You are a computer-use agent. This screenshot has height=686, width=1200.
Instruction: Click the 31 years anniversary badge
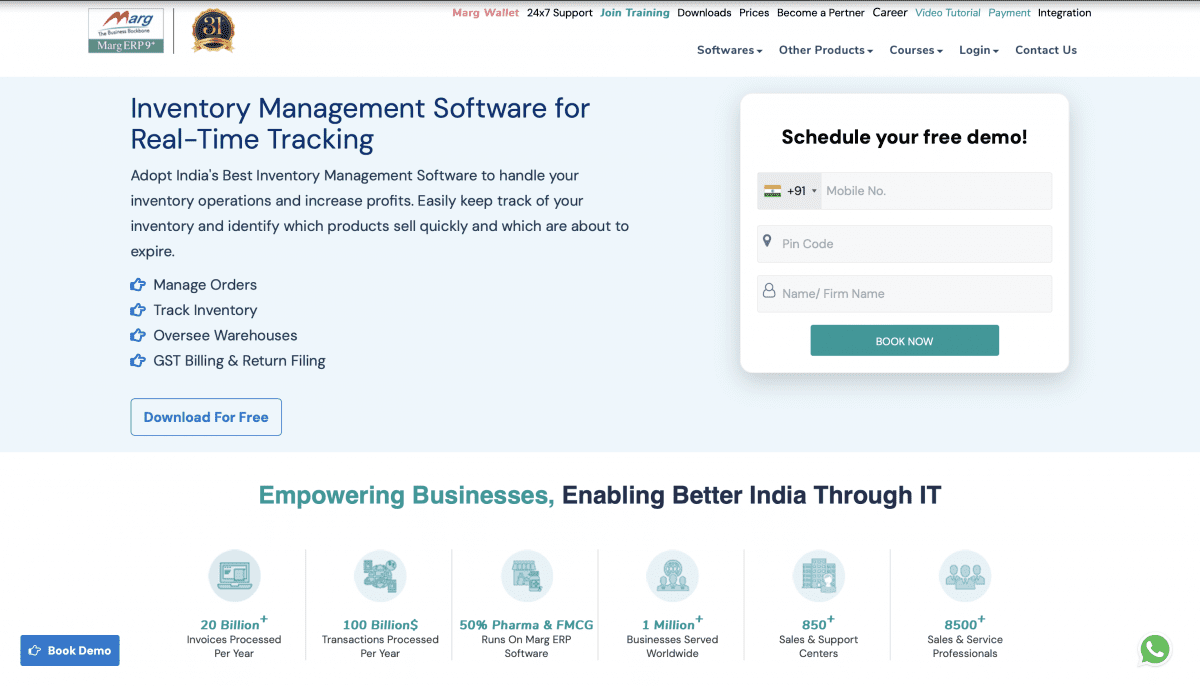point(212,30)
